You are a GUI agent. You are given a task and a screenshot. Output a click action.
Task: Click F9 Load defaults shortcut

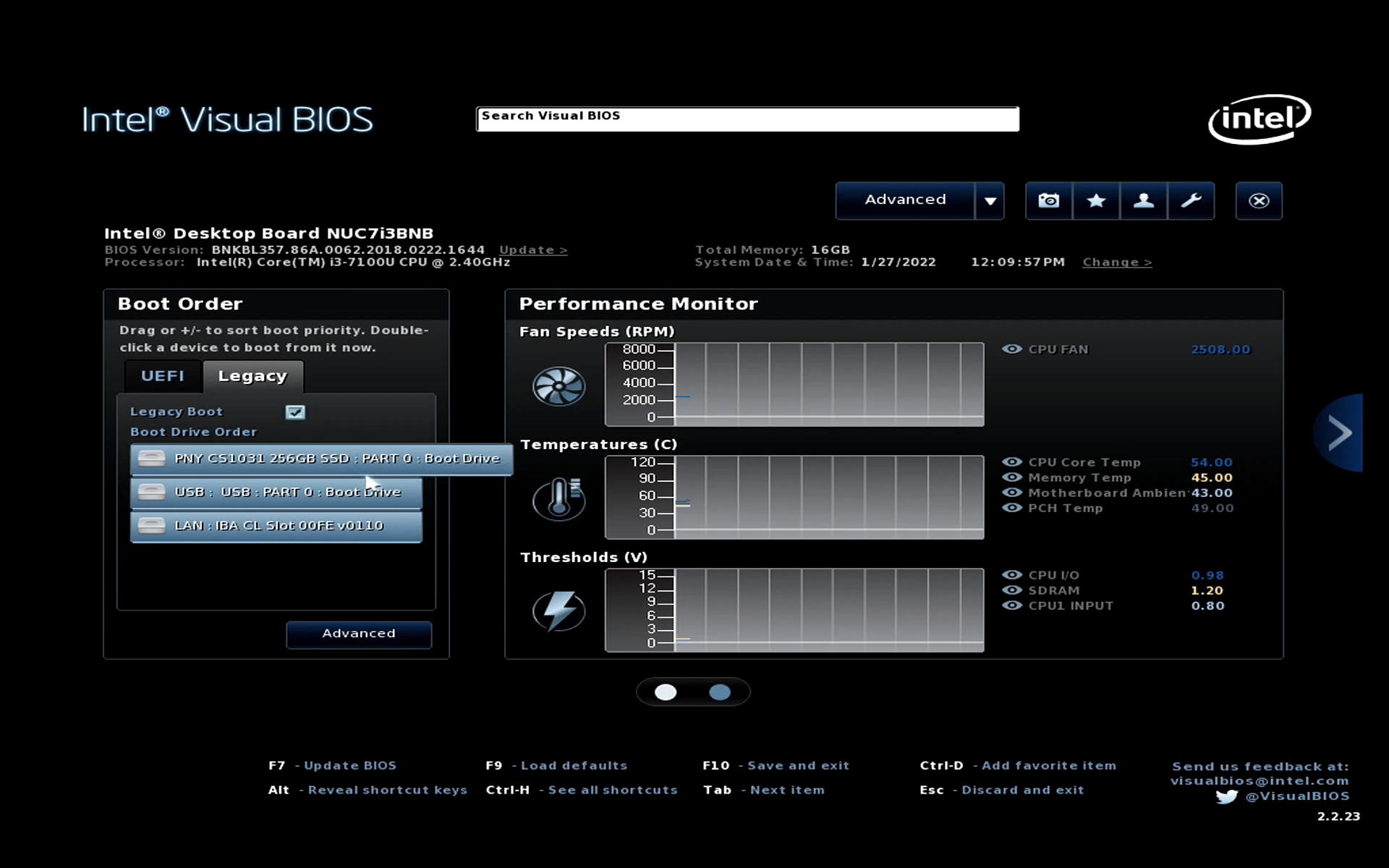coord(556,765)
